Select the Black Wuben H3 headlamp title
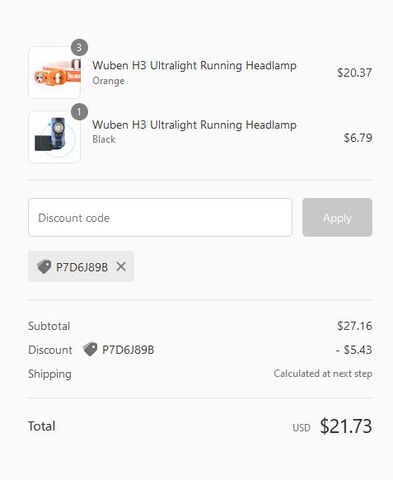The width and height of the screenshot is (393, 480). coord(194,125)
